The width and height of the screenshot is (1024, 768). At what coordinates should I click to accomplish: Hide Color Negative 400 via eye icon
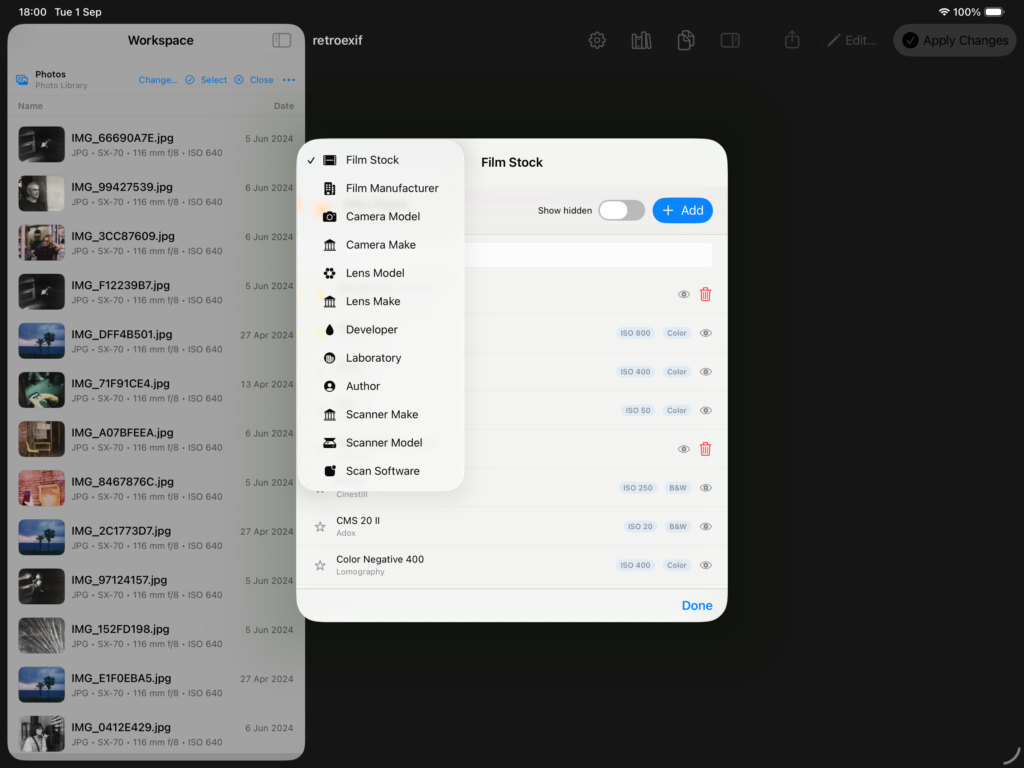706,566
